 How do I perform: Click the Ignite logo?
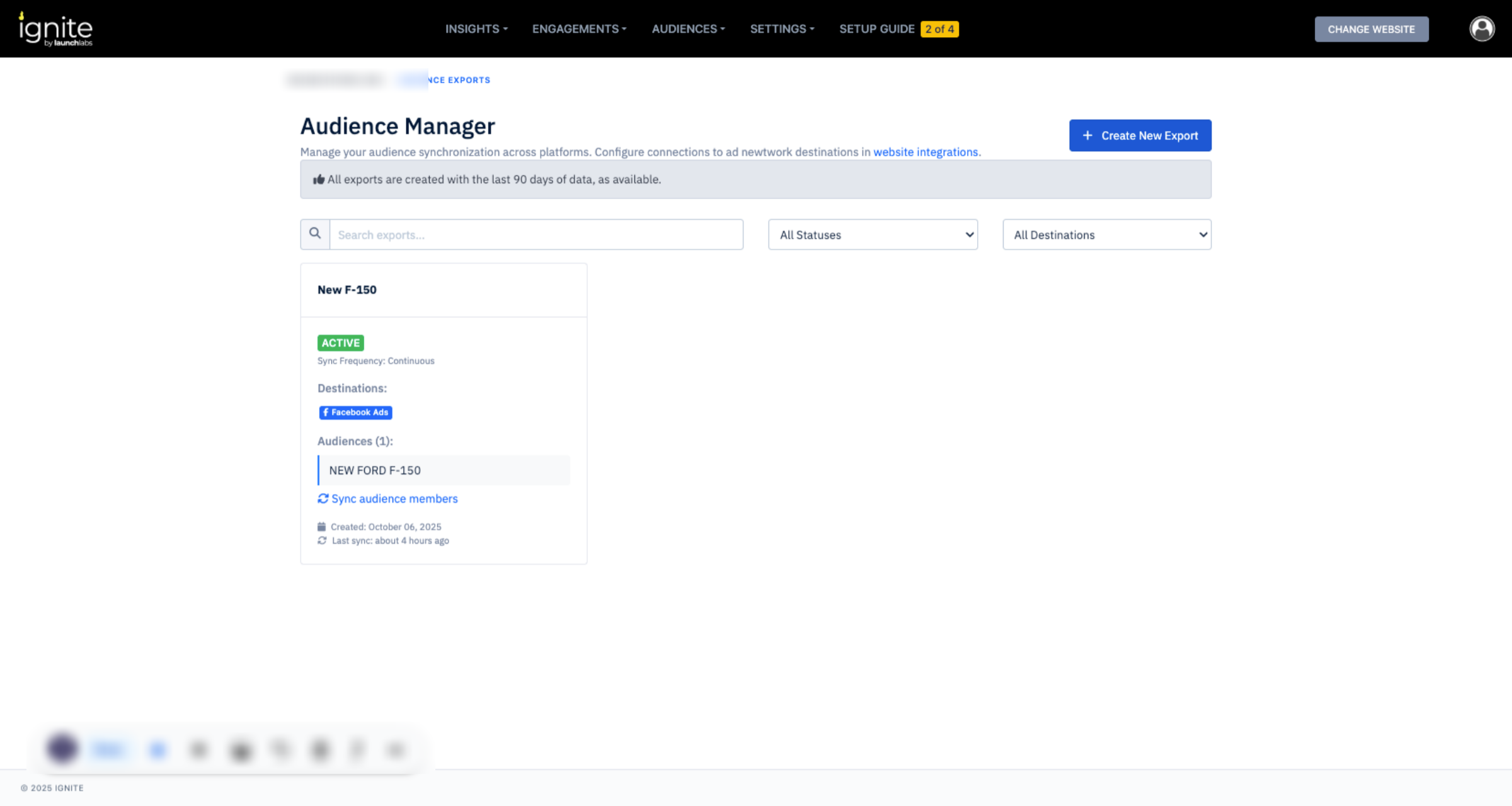[x=55, y=29]
